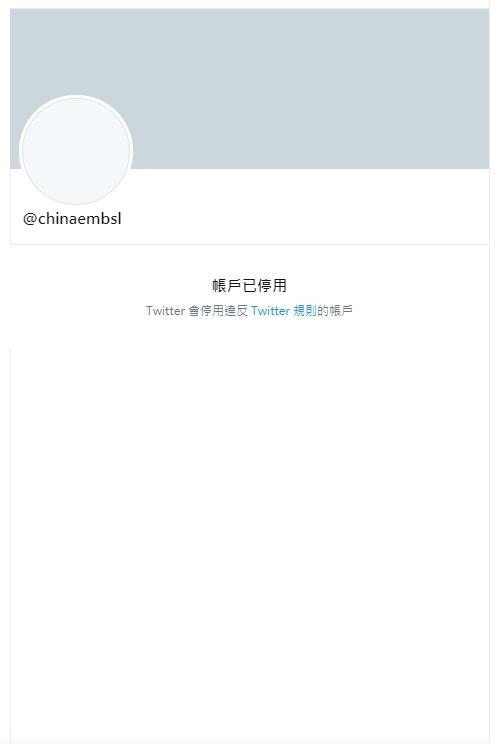The width and height of the screenshot is (498, 744).
Task: Select the @chinaembsl handle text
Action: pyautogui.click(x=72, y=219)
